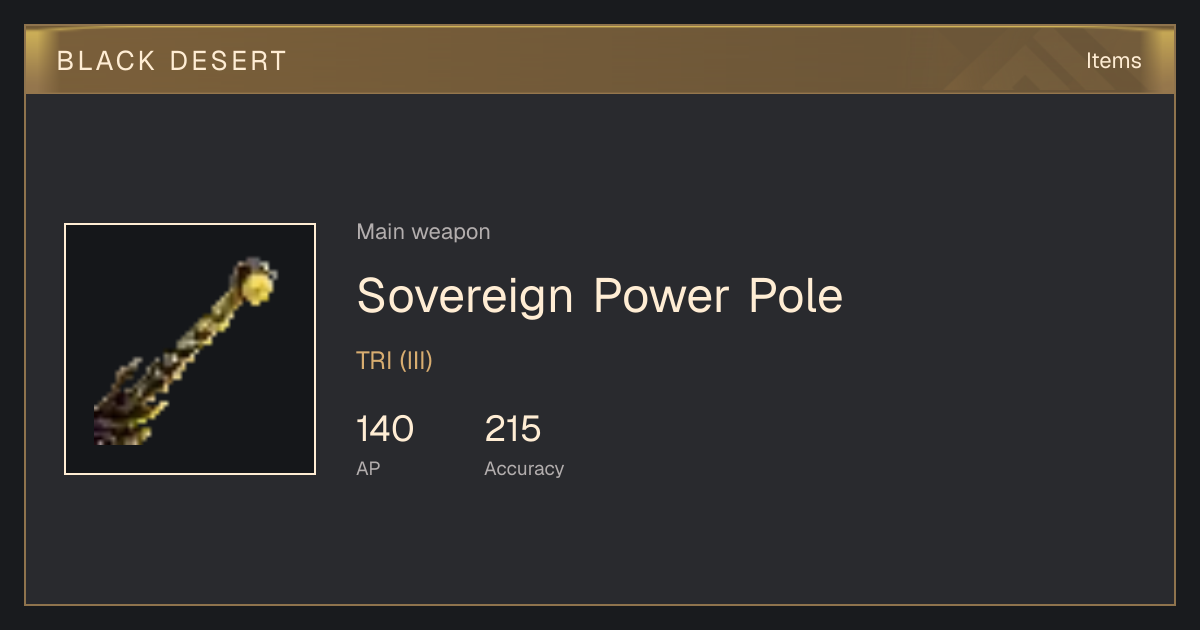Open the Items section link
The width and height of the screenshot is (1200, 630).
[x=1113, y=61]
